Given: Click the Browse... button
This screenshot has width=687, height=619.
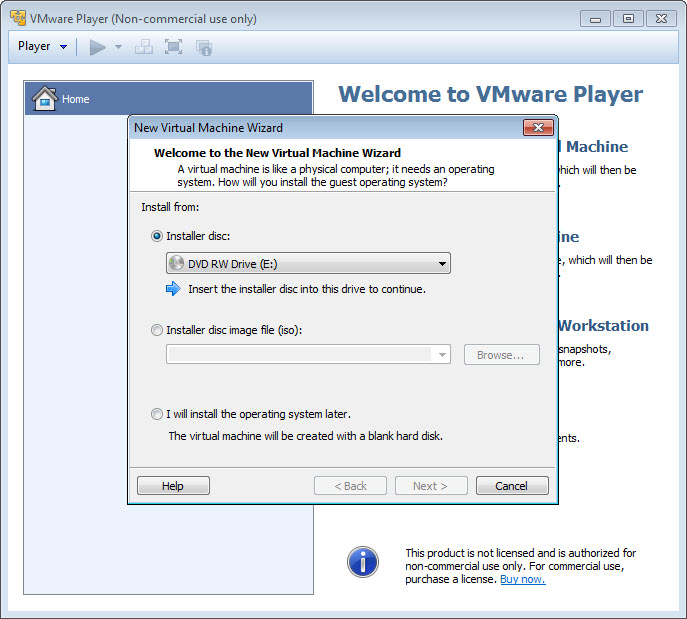Looking at the screenshot, I should click(x=502, y=354).
